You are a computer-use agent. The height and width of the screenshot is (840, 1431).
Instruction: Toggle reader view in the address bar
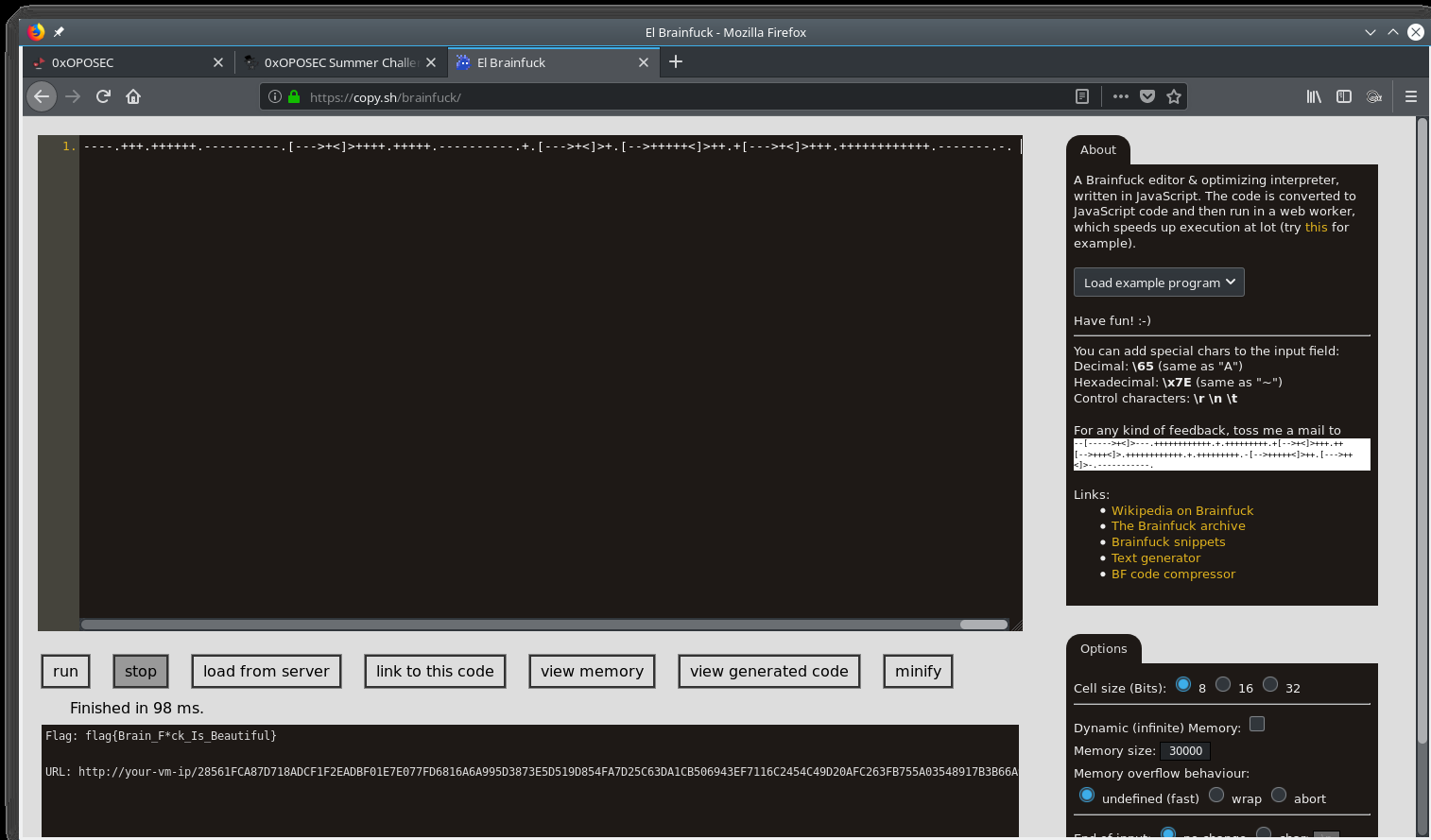tap(1082, 96)
